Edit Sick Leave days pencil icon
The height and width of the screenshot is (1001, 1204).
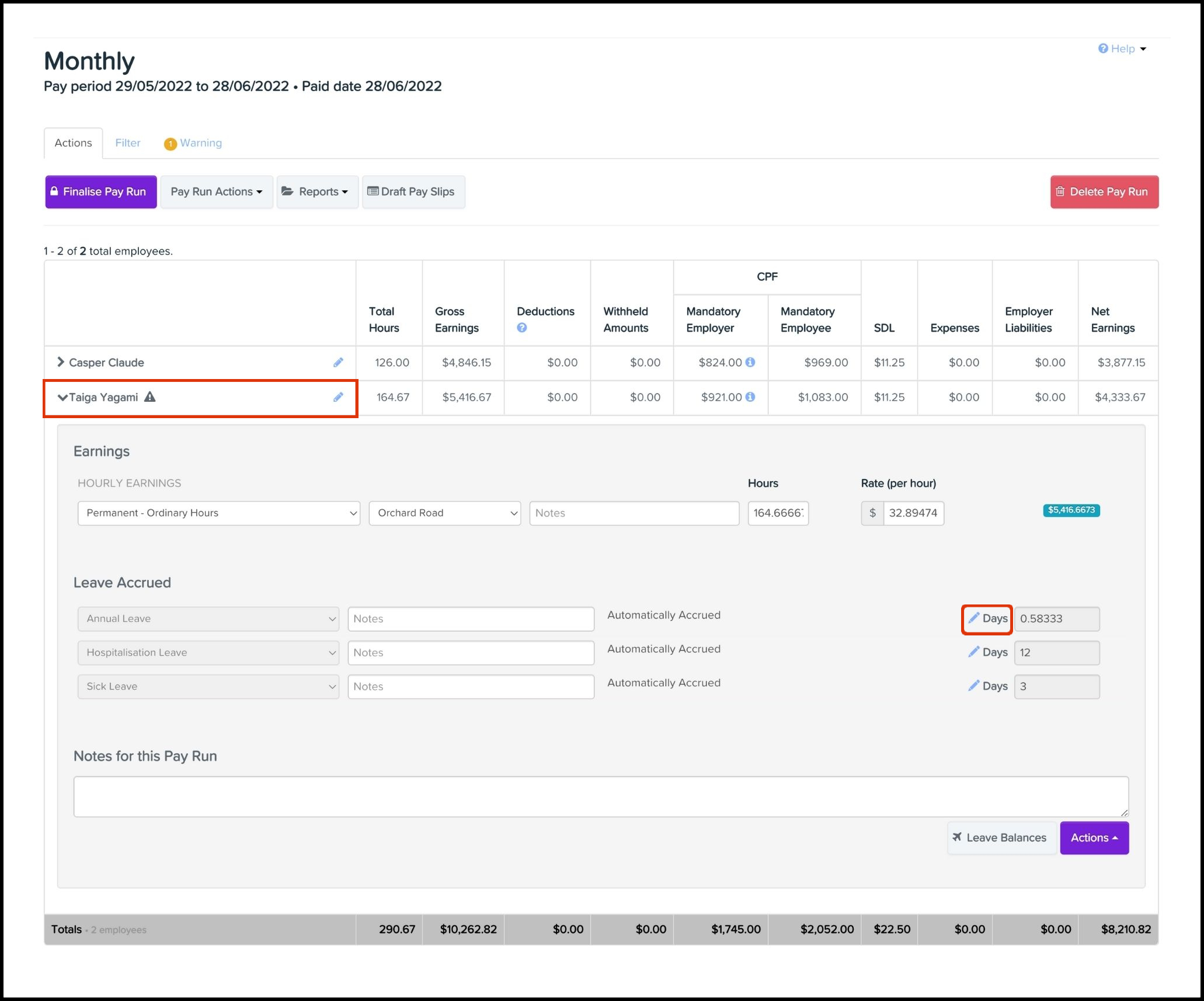point(973,686)
